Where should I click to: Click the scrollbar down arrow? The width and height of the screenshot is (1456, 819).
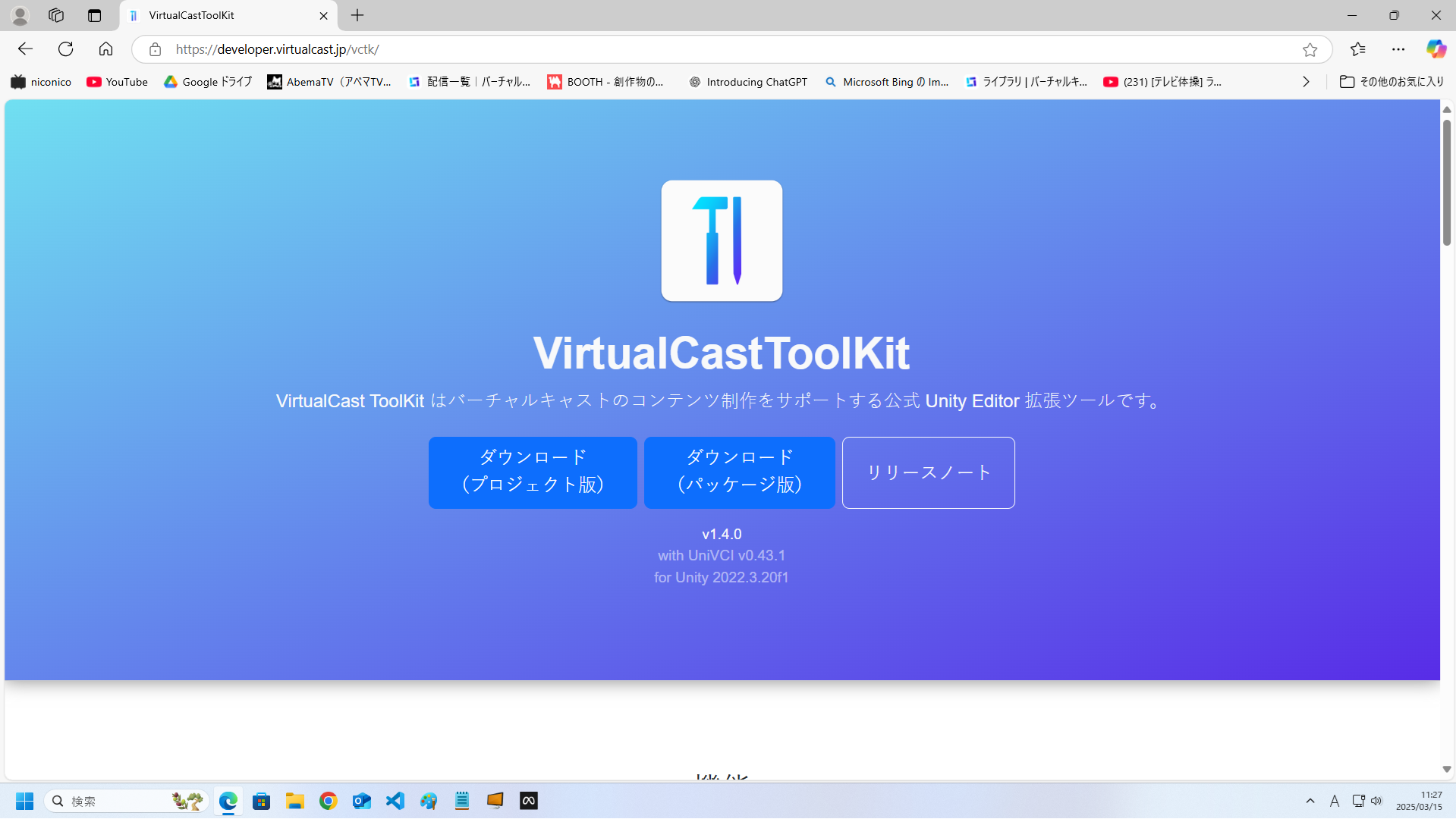click(x=1447, y=769)
